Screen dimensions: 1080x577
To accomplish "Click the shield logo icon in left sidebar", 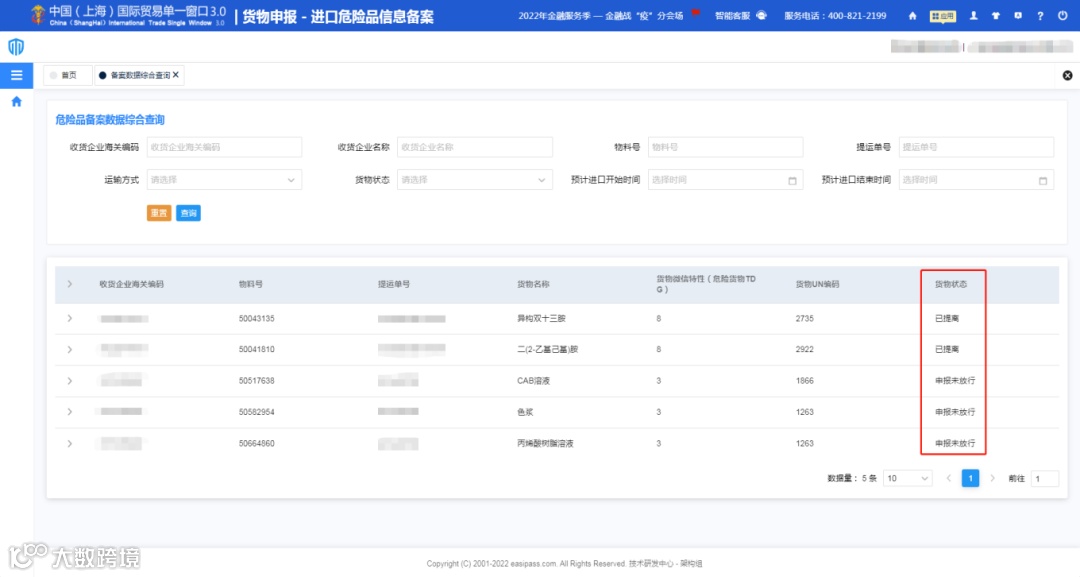I will (x=15, y=46).
